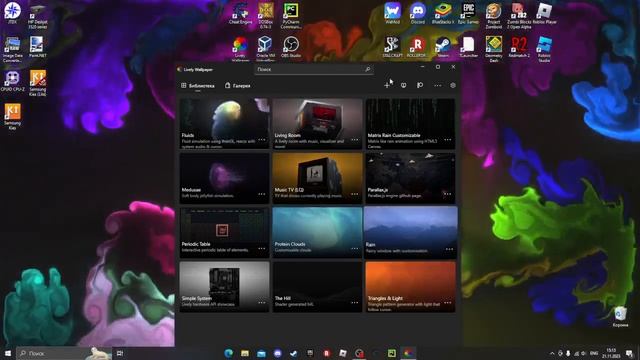Click the CPUID CPU-Z desktop icon

pyautogui.click(x=12, y=80)
